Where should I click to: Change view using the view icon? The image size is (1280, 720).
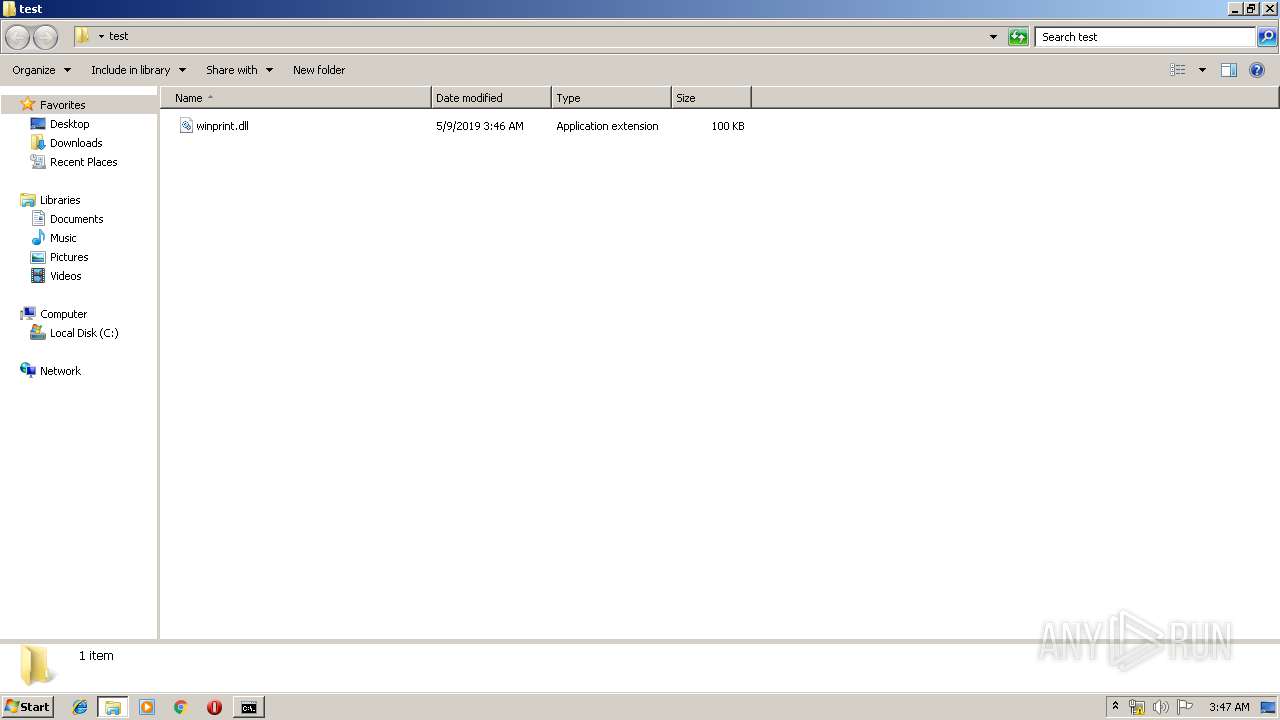click(1178, 70)
